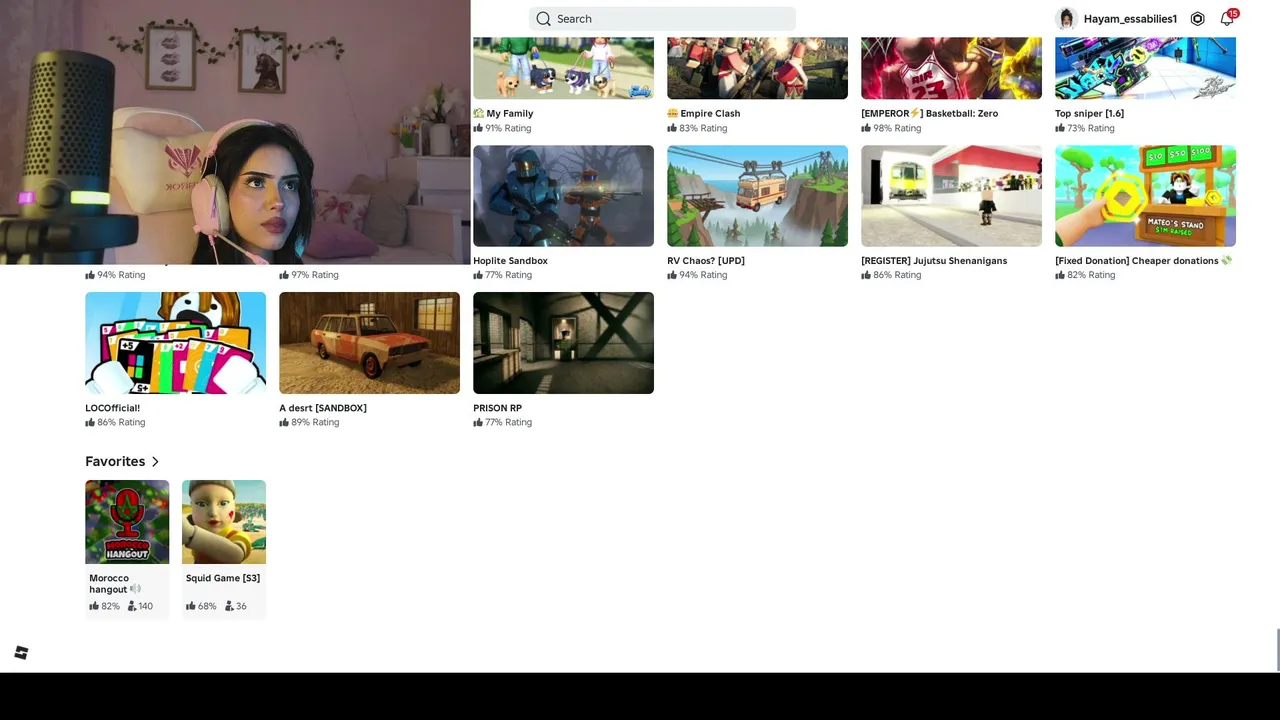Click the [Fixed Donation] Cheaper donations title
The width and height of the screenshot is (1280, 720).
(1143, 261)
